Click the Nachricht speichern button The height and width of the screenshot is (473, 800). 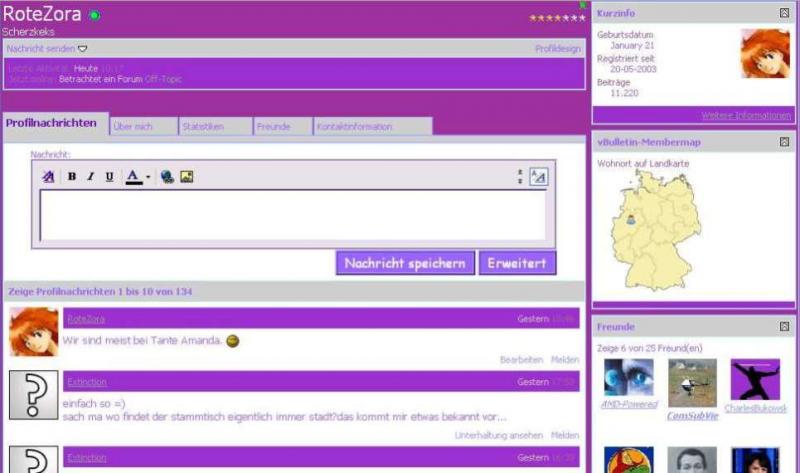coord(404,263)
